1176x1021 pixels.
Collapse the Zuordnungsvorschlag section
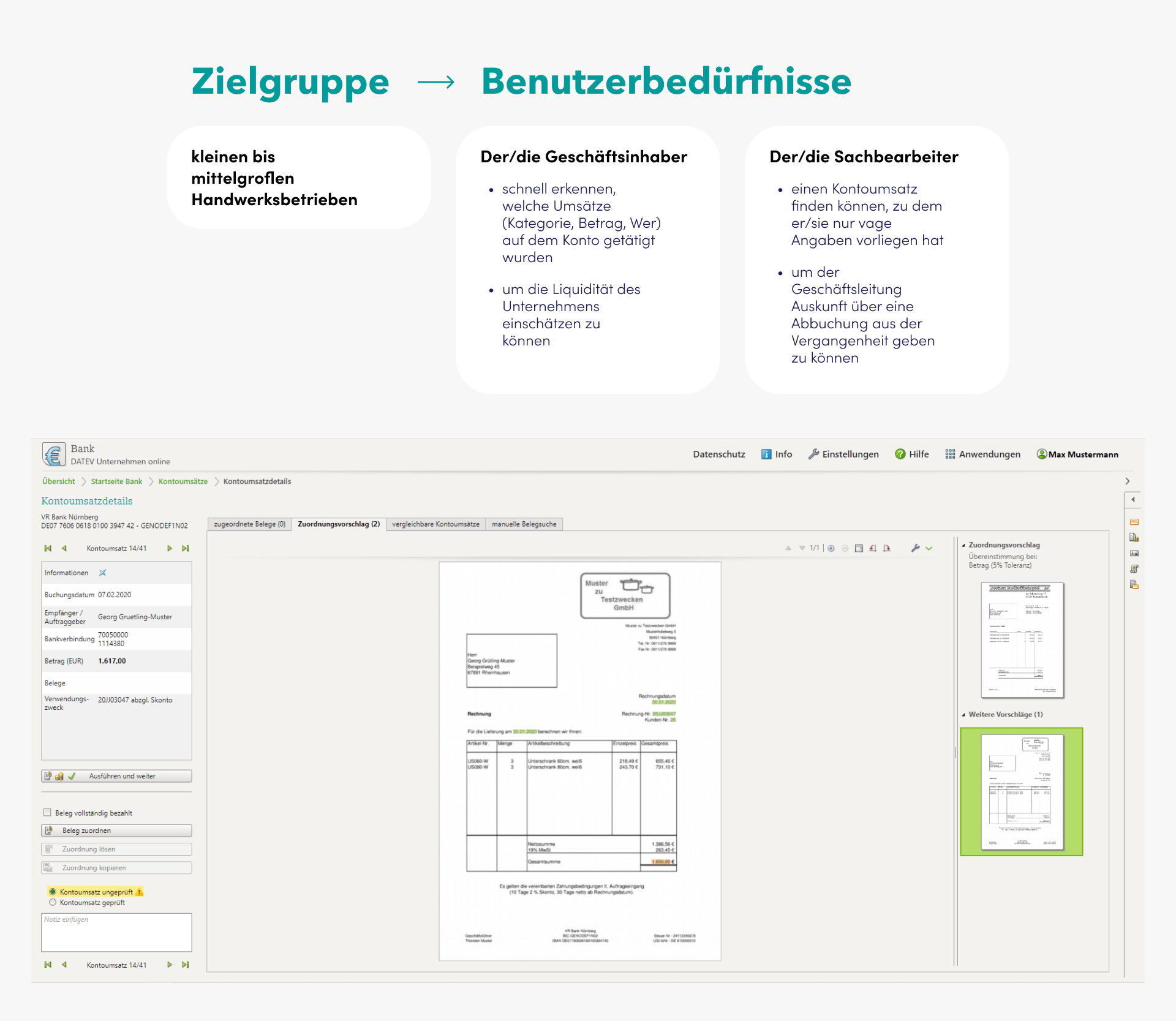click(x=963, y=545)
